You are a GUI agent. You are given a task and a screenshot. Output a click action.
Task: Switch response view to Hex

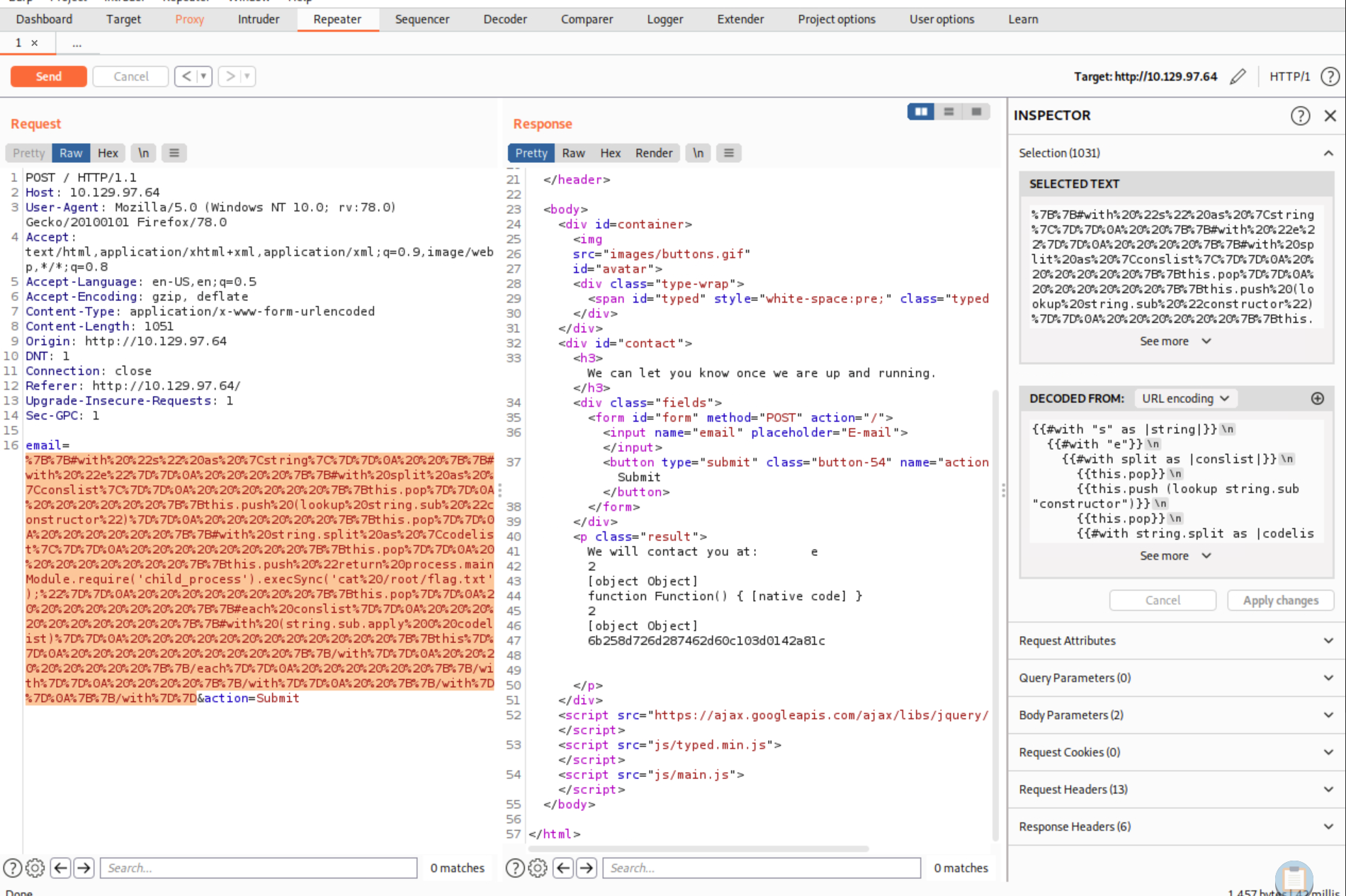[x=610, y=153]
